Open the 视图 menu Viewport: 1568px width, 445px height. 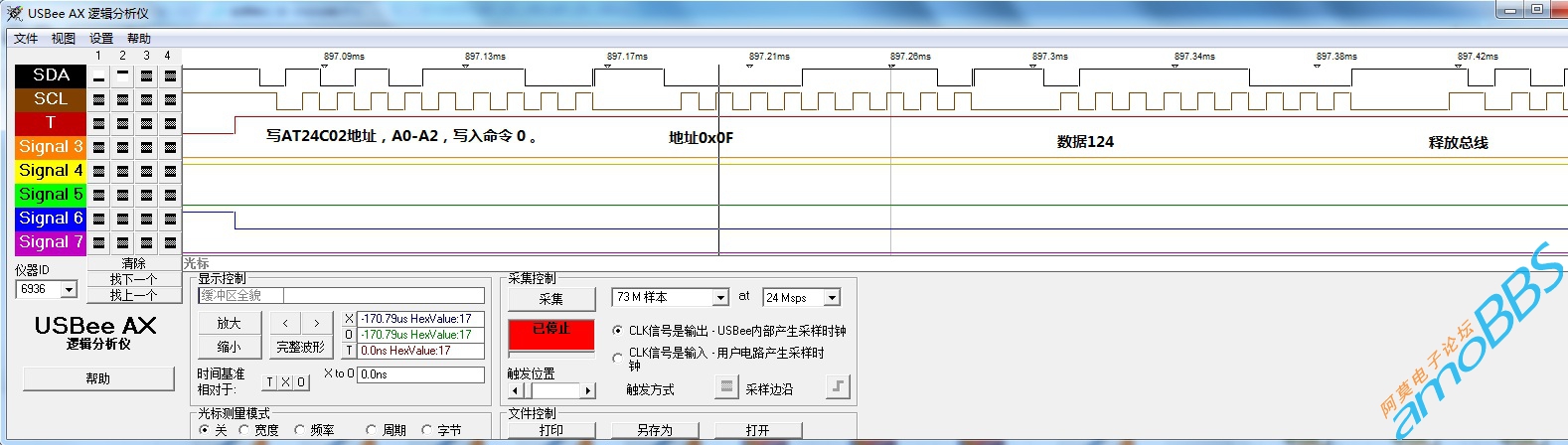click(64, 39)
